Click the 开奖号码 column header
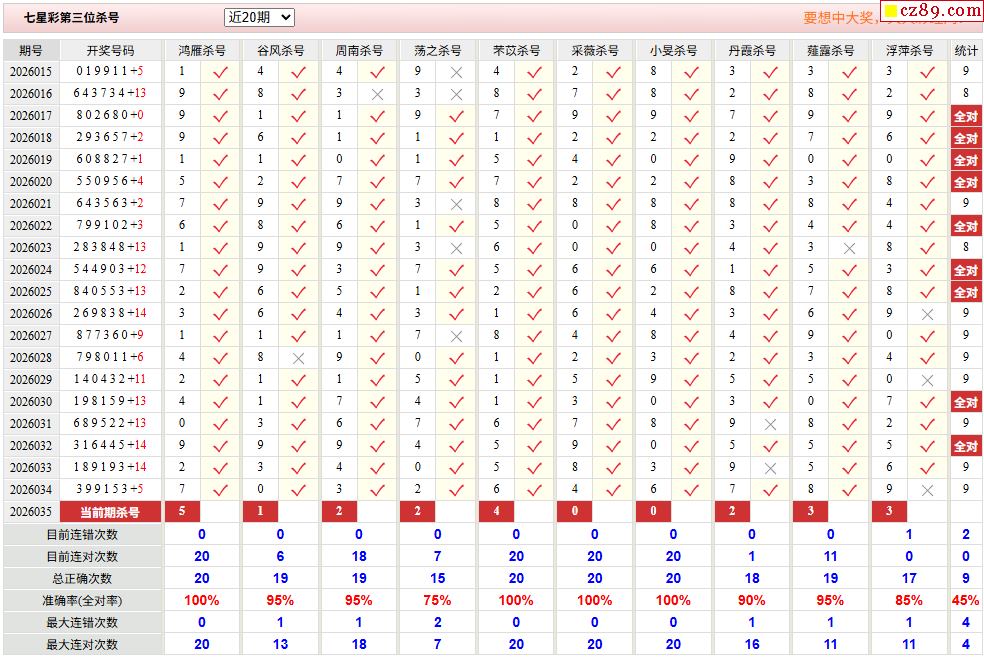Image resolution: width=984 pixels, height=657 pixels. [110, 50]
